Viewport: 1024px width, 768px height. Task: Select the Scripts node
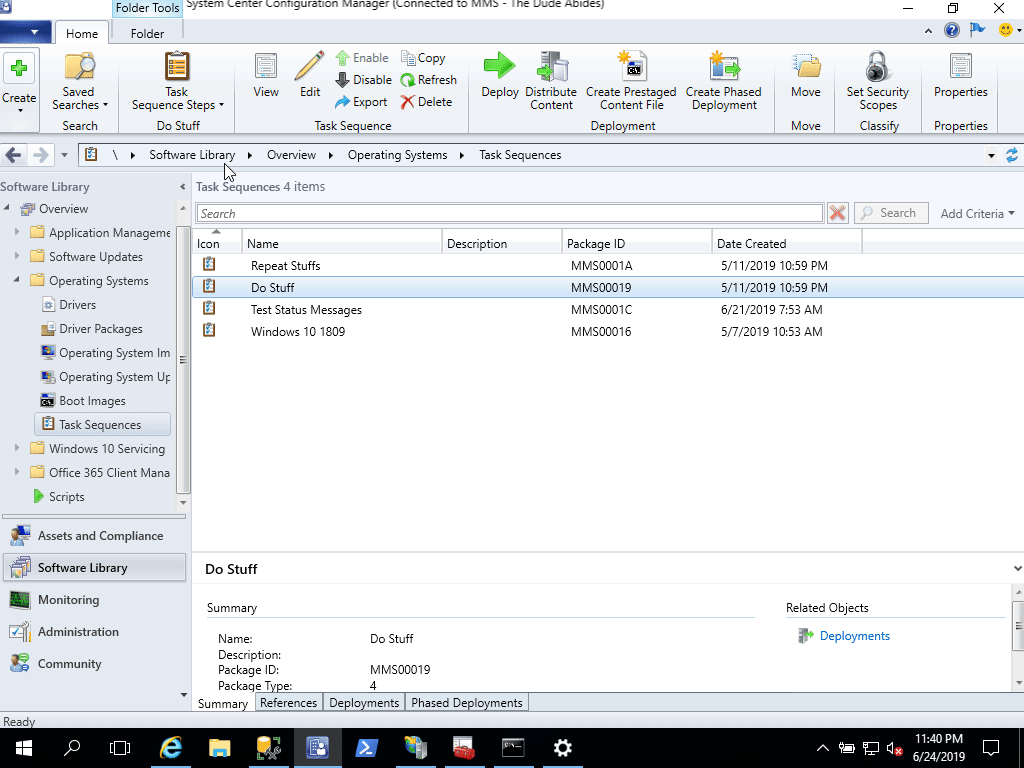click(67, 497)
